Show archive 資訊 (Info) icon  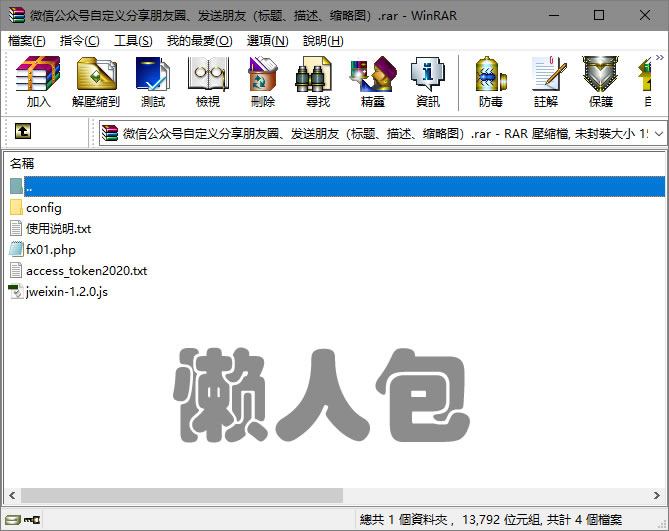click(428, 82)
